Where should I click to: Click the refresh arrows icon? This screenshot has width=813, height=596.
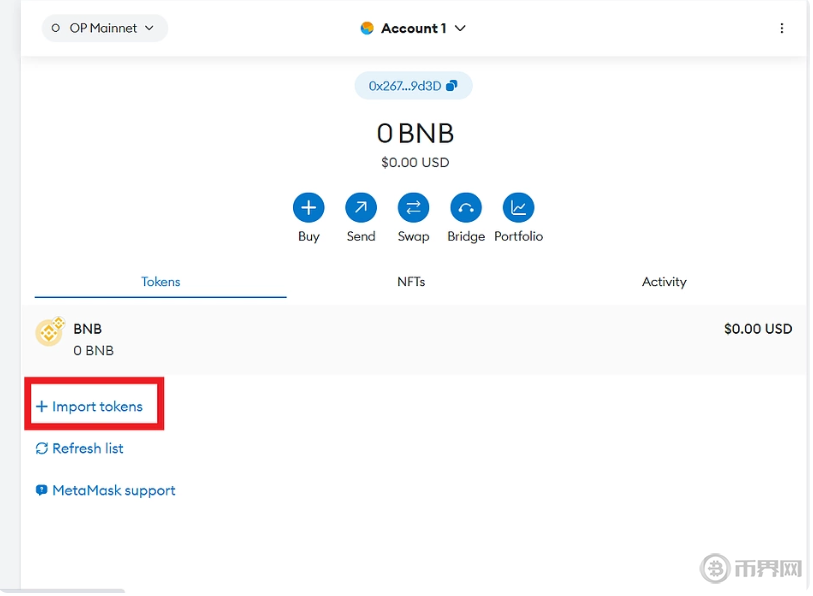(x=42, y=449)
